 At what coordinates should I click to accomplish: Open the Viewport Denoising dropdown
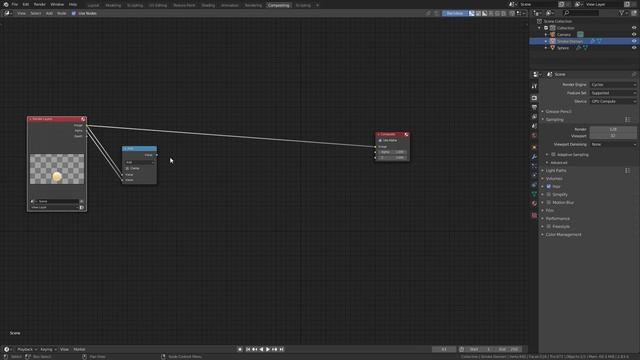point(613,144)
